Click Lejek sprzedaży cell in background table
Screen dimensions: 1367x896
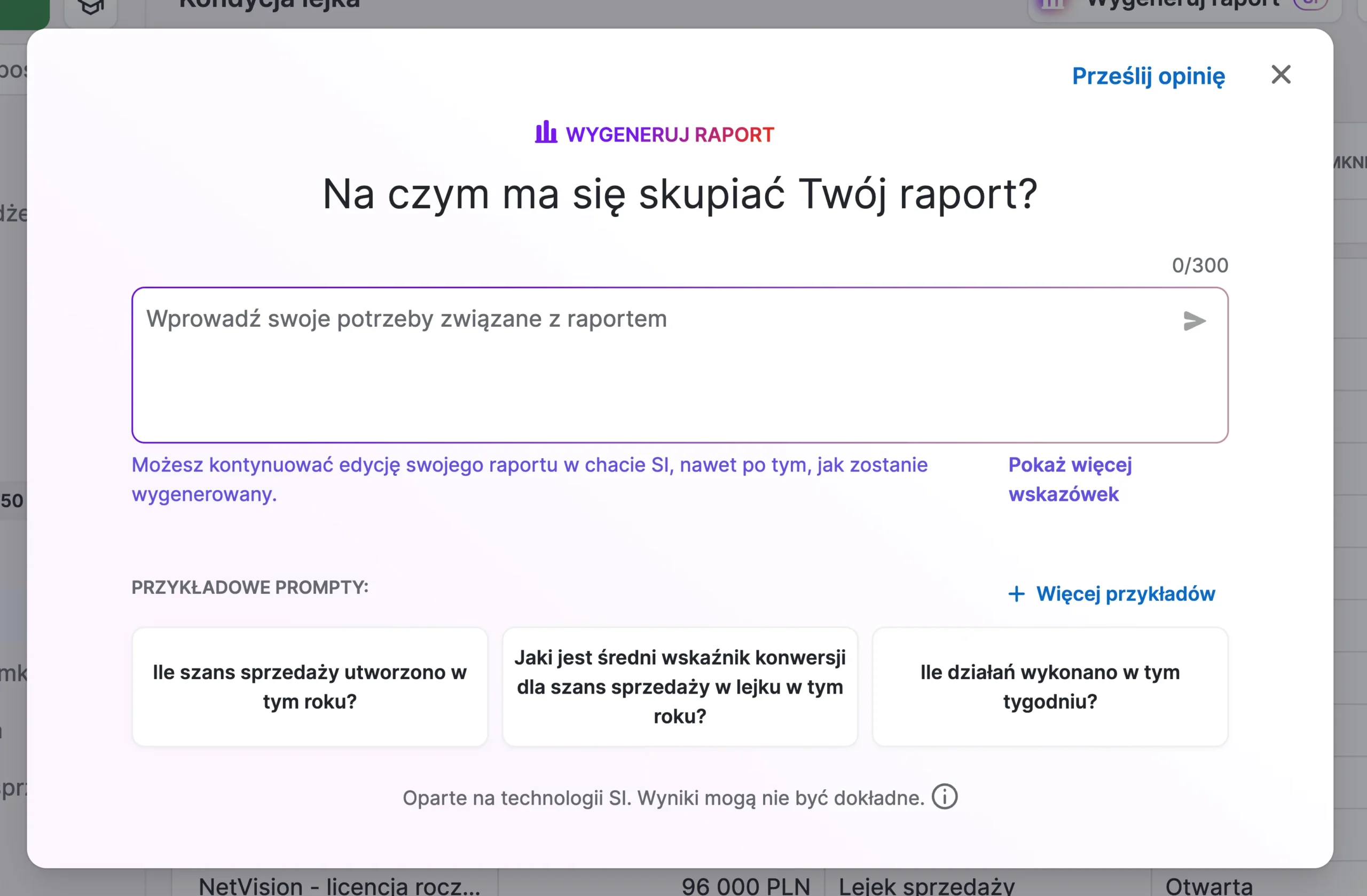(x=926, y=885)
